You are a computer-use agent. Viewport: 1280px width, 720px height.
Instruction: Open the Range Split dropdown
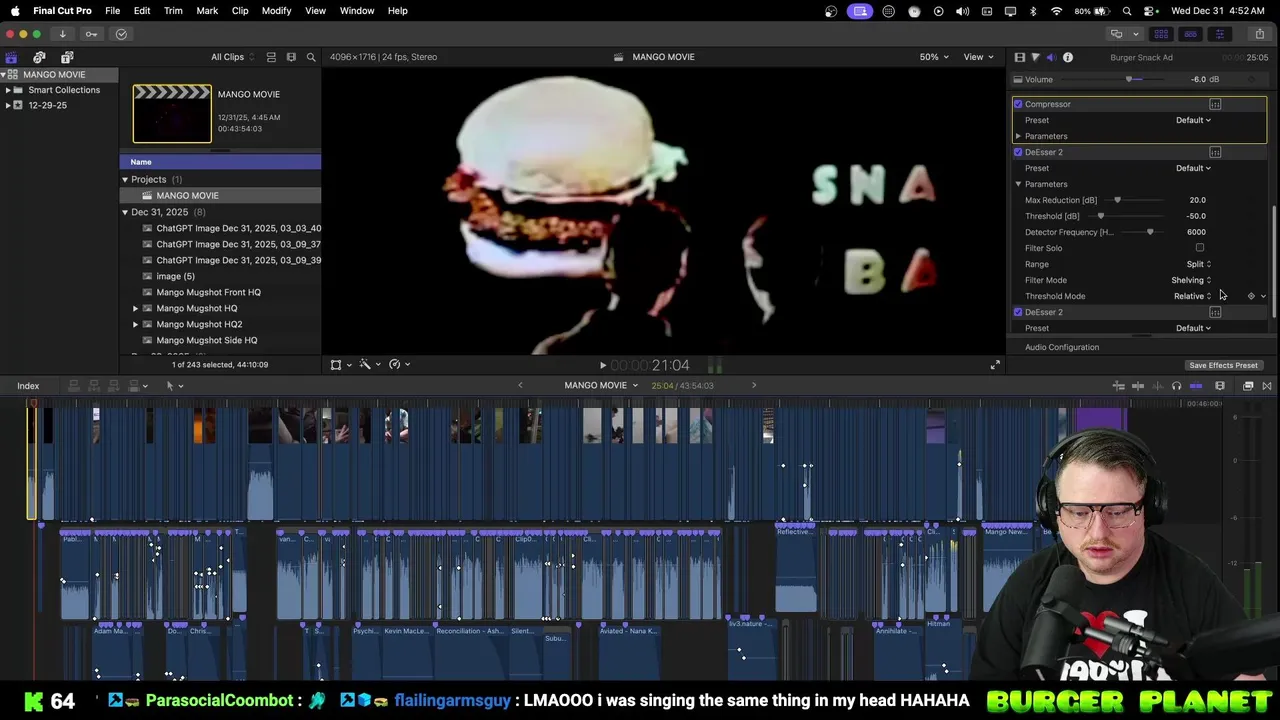pyautogui.click(x=1198, y=264)
